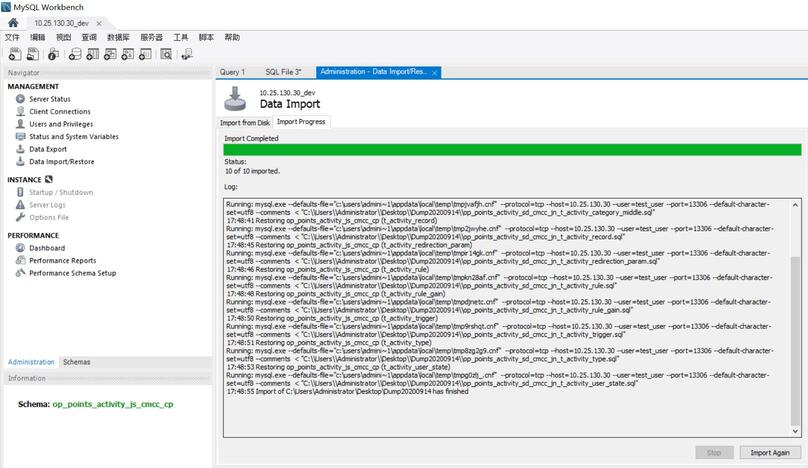Create new stored procedure toolbar icon

tap(128, 54)
